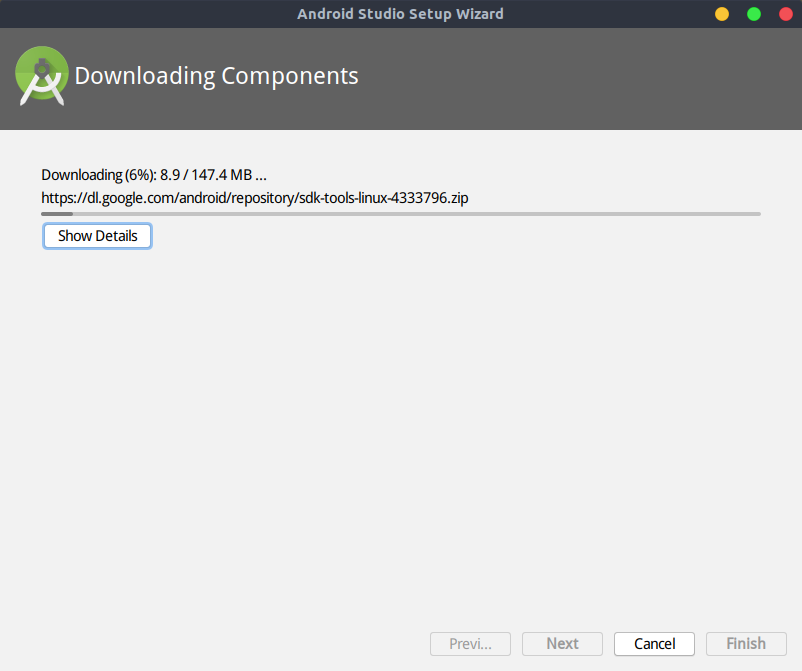Click the Android Studio Setup Wizard title bar

(x=400, y=13)
